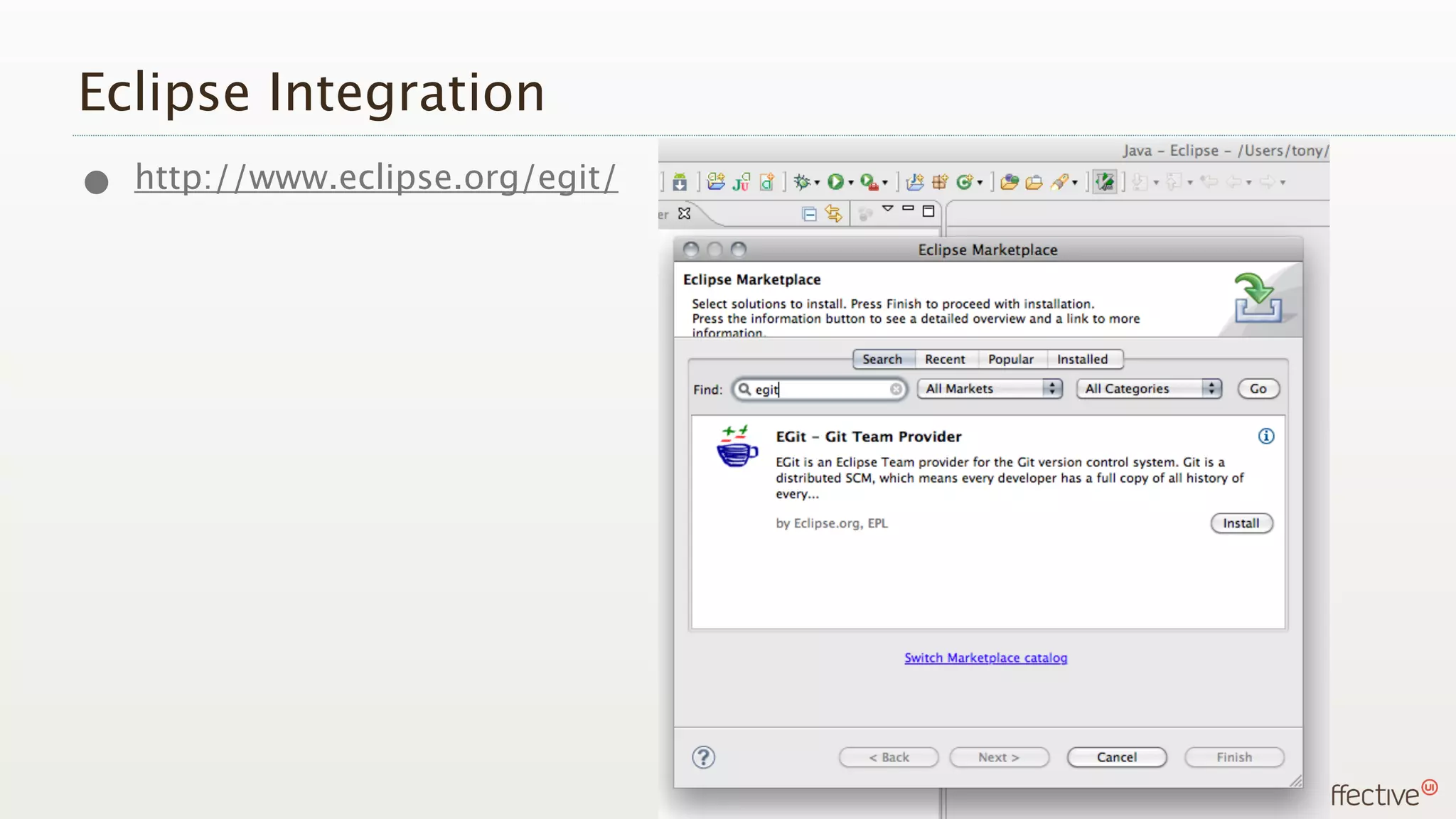This screenshot has height=819, width=1456.
Task: Click the Cancel button
Action: pyautogui.click(x=1117, y=758)
